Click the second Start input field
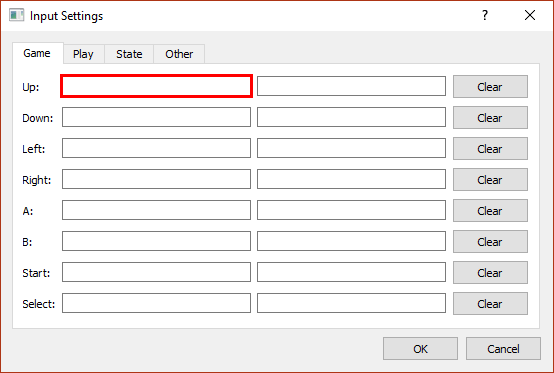 (x=351, y=272)
